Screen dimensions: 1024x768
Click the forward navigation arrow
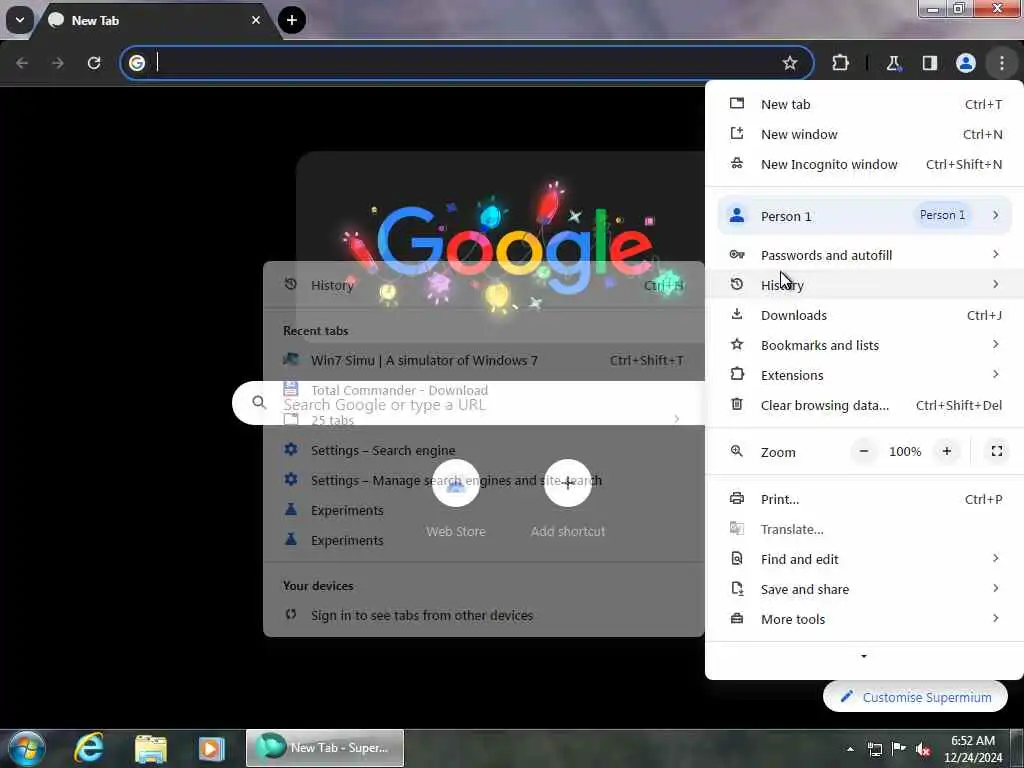[x=58, y=63]
